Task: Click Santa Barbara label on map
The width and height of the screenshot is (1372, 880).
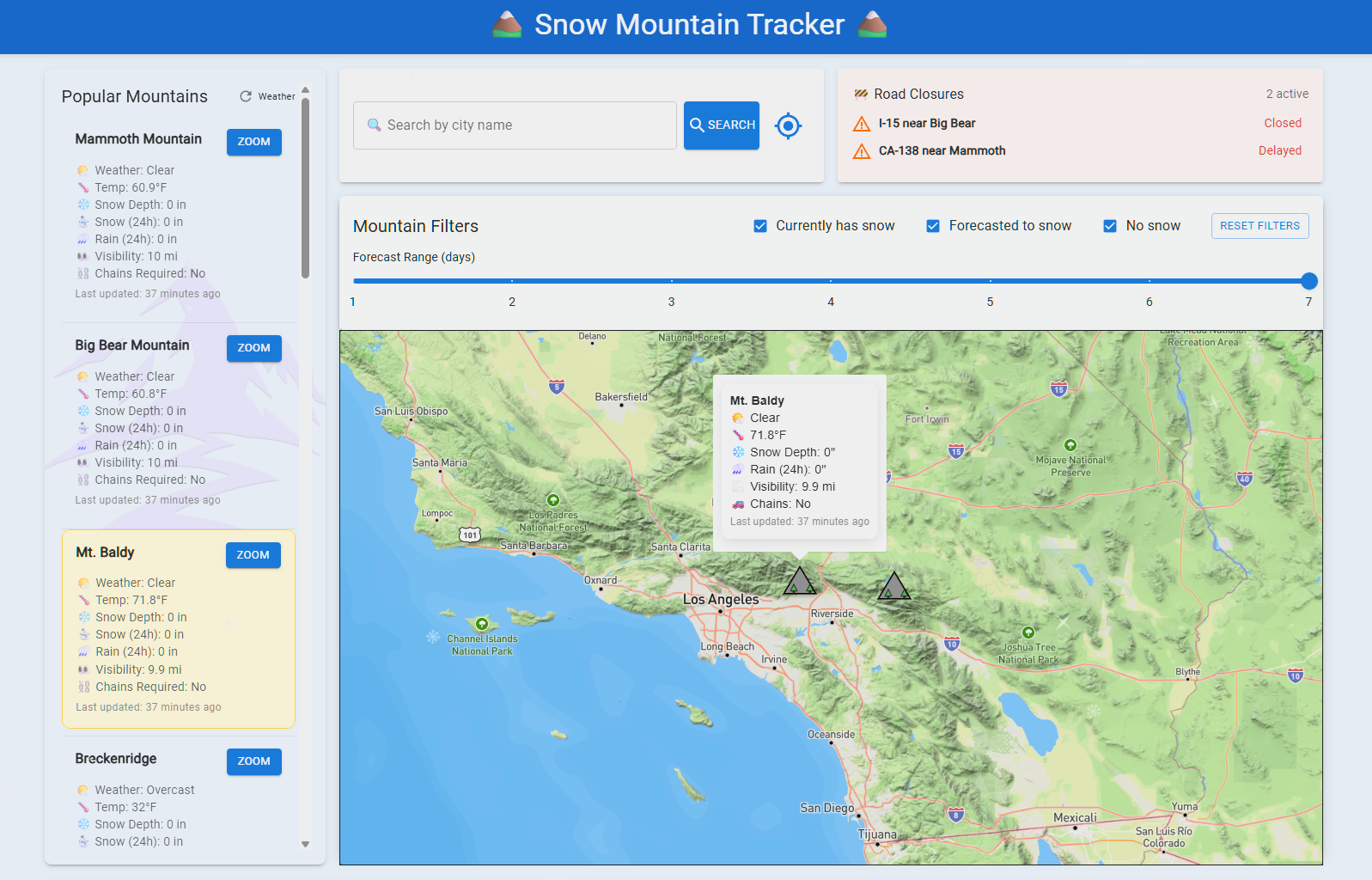Action: [x=534, y=546]
